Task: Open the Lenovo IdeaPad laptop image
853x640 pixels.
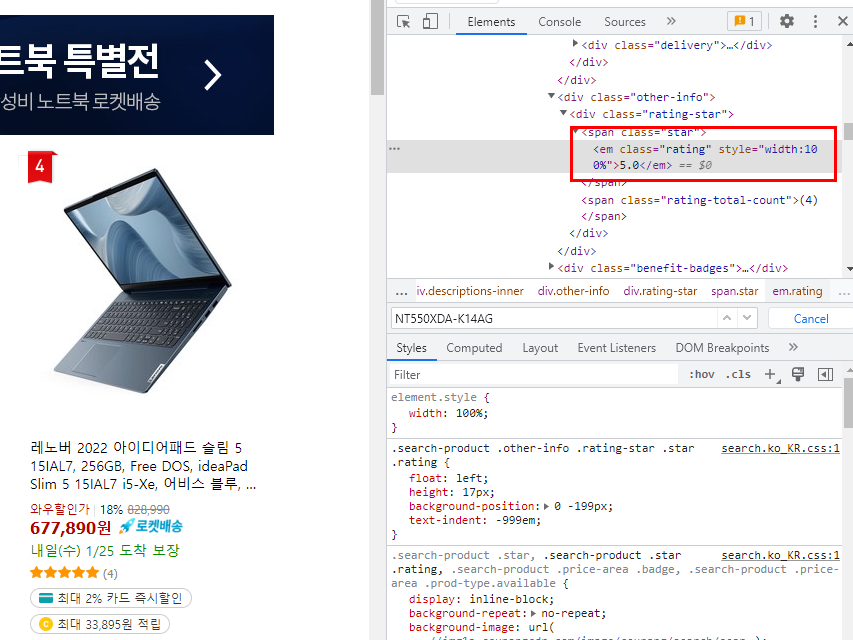Action: coord(143,280)
